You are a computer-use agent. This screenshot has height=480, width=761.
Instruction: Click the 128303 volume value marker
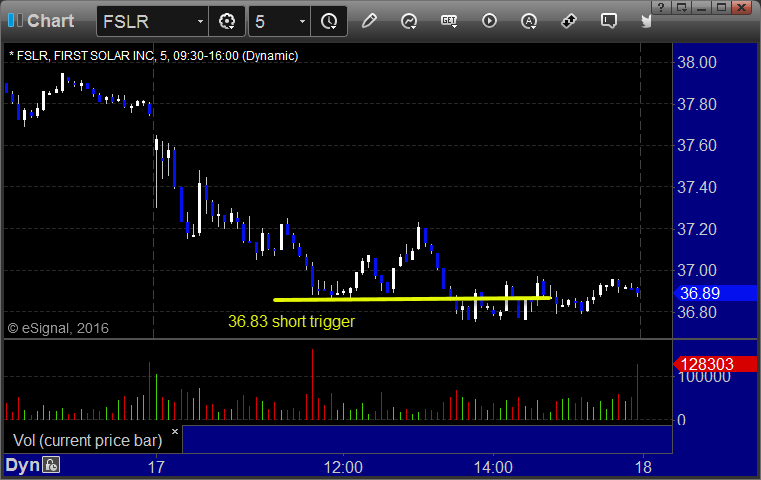[x=715, y=364]
